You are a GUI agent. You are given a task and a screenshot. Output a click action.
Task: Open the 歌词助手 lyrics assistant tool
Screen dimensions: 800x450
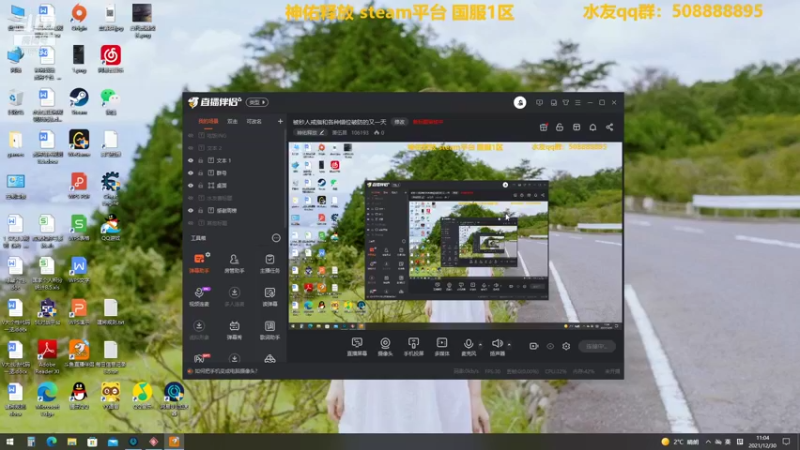[269, 330]
